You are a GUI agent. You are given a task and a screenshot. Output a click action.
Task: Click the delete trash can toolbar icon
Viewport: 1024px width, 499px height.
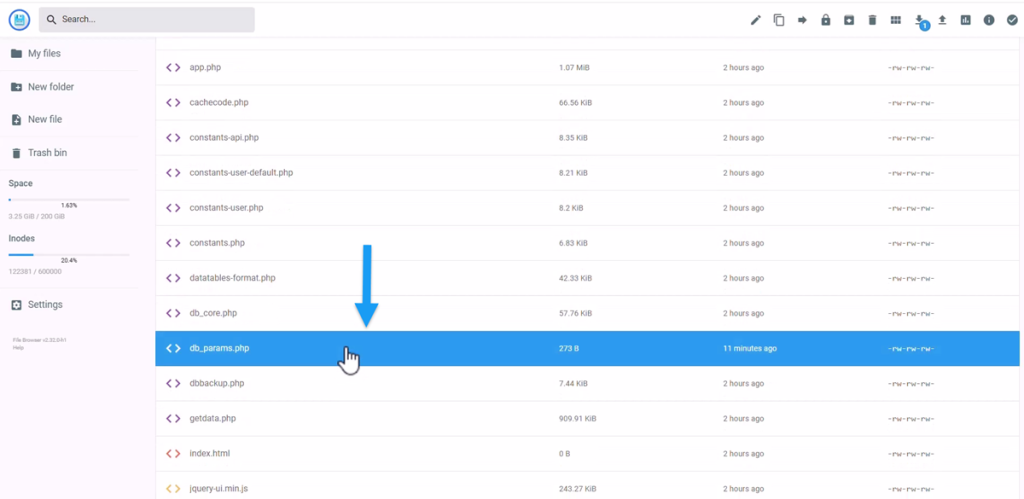tap(872, 20)
